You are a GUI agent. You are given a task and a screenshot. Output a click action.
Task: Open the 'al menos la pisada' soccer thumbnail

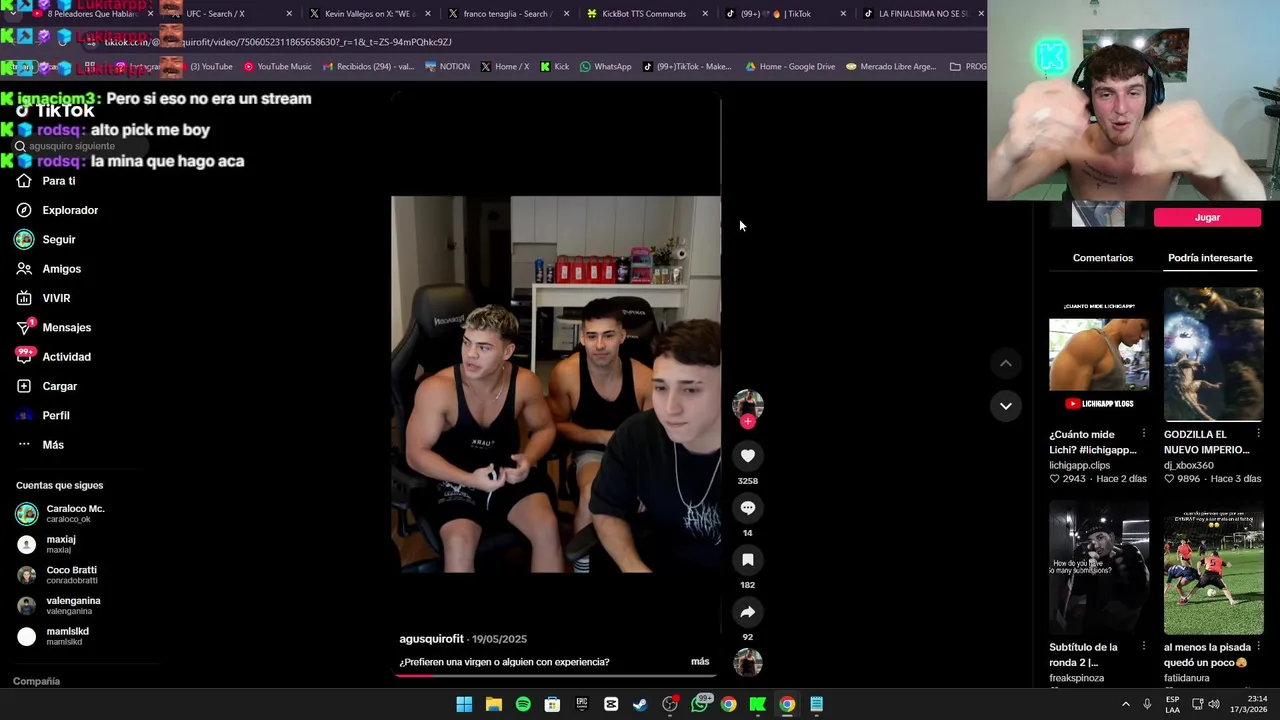[x=1213, y=567]
